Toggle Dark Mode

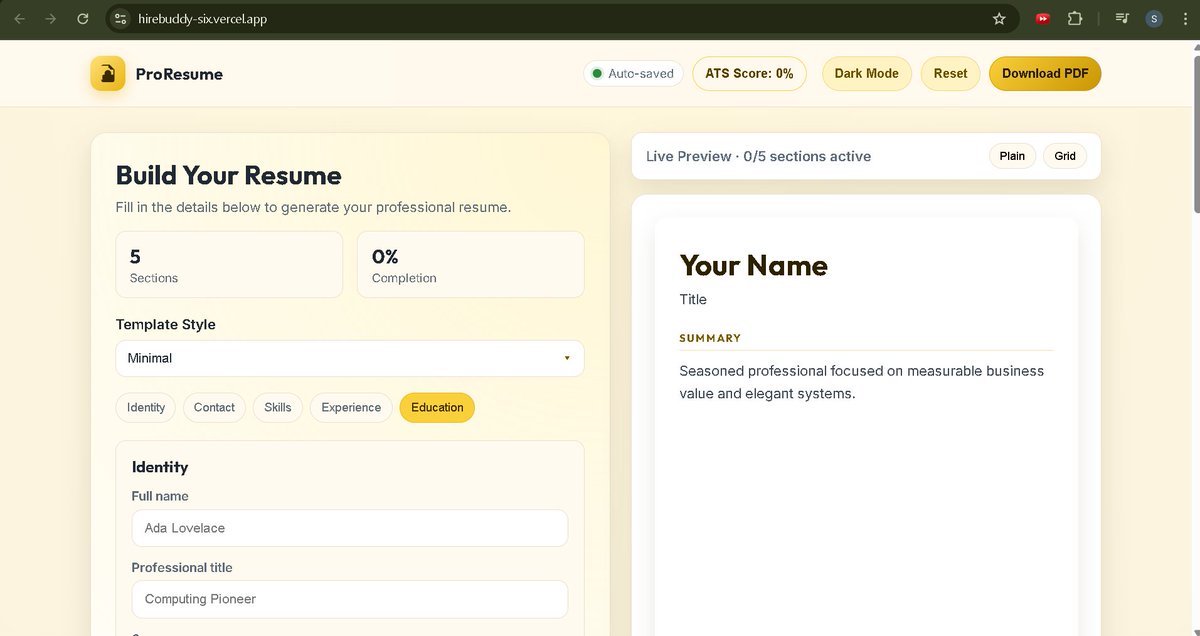tap(867, 73)
